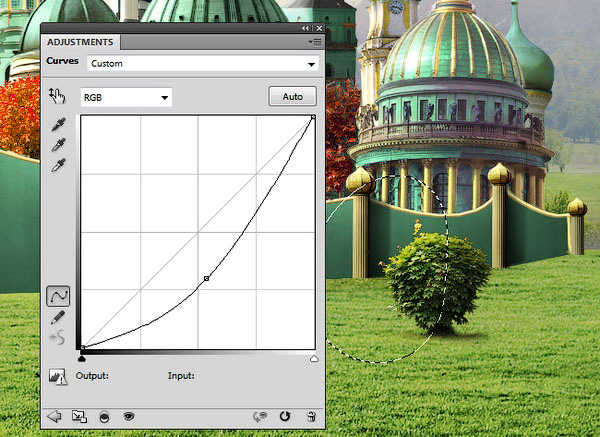
Task: Open the Curves preset dropdown showing Custom
Action: [x=203, y=64]
